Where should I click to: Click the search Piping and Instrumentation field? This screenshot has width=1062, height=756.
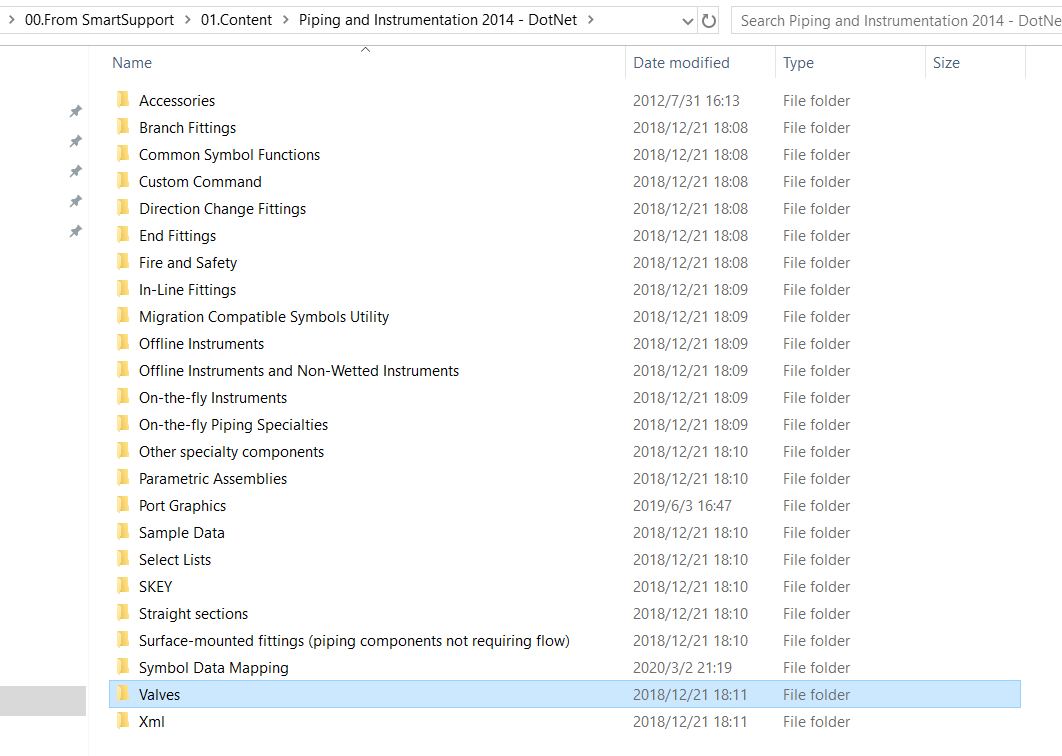tap(897, 21)
